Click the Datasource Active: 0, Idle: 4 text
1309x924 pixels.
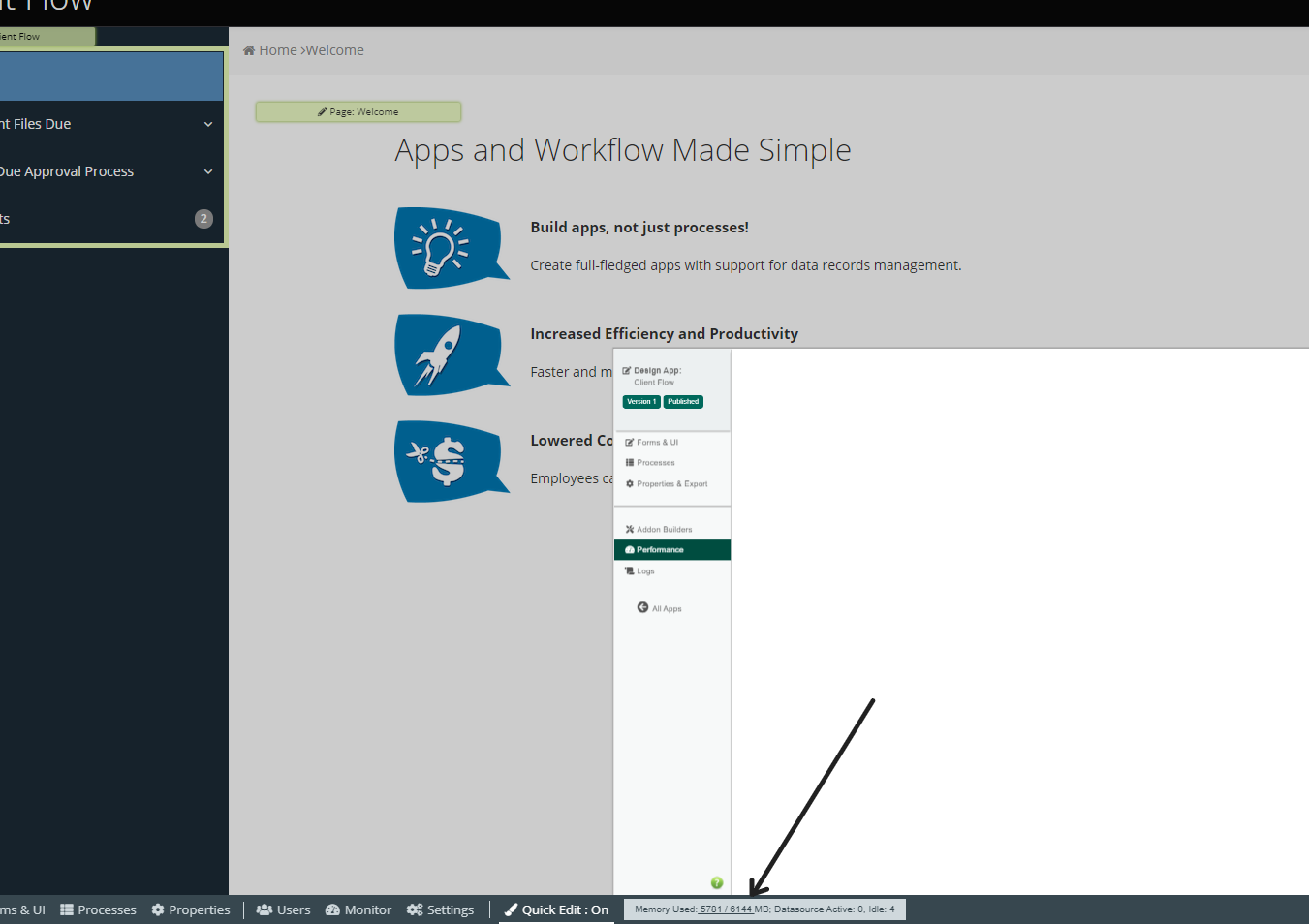(x=834, y=909)
